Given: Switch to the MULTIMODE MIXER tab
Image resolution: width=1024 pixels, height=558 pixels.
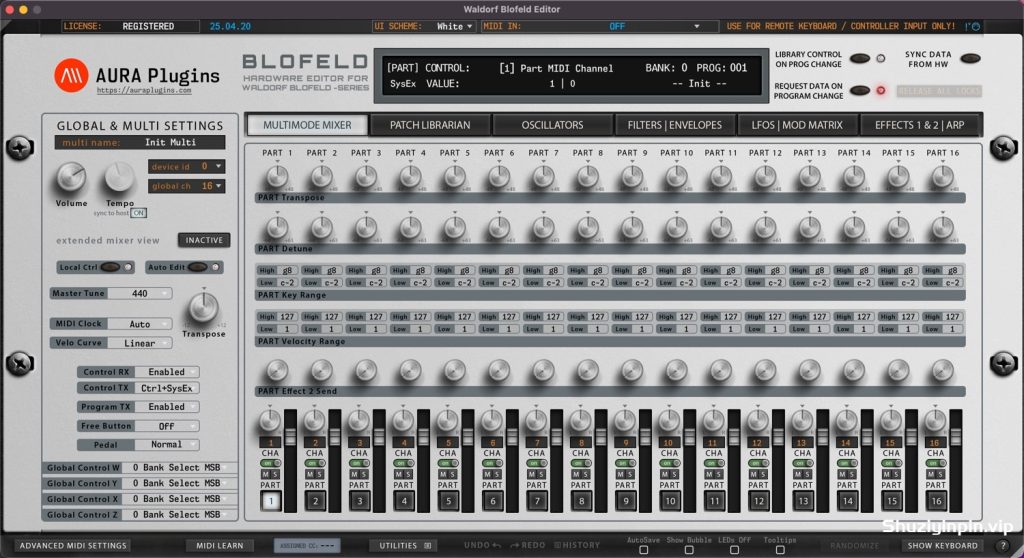Looking at the screenshot, I should [307, 125].
